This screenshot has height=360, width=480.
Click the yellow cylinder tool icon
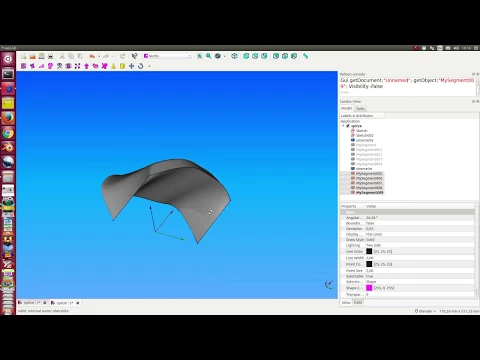click(122, 66)
